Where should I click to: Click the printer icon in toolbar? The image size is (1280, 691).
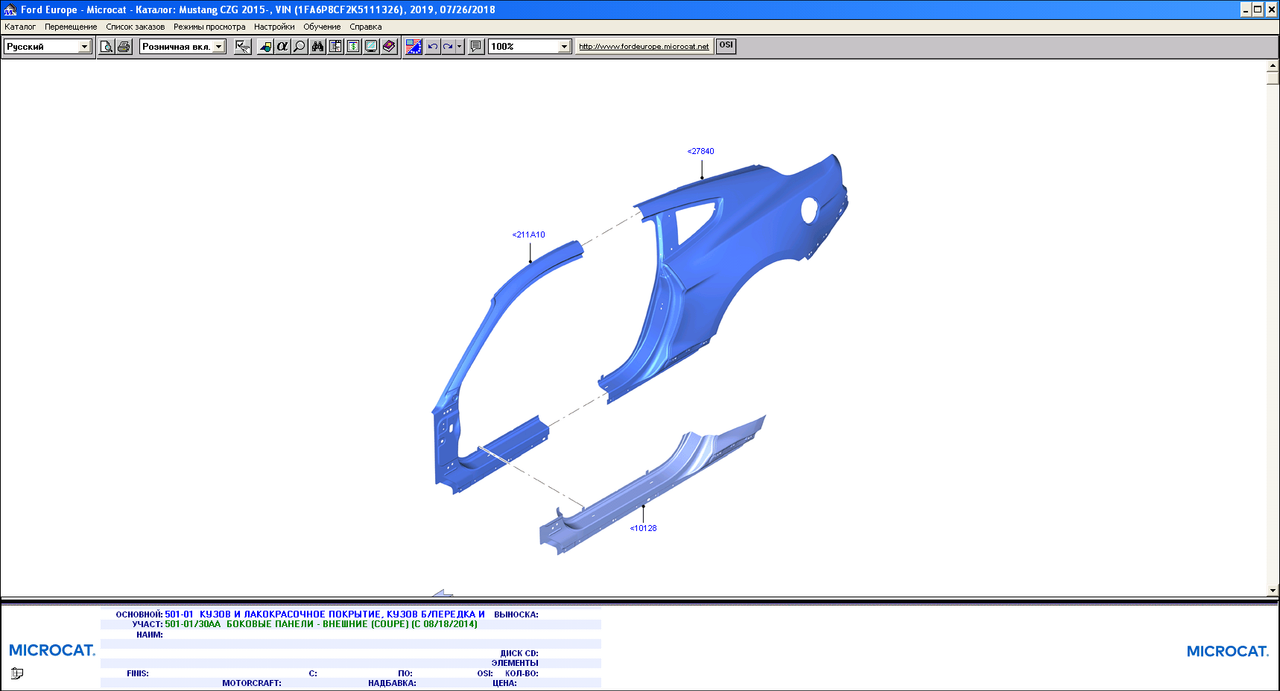pos(124,46)
